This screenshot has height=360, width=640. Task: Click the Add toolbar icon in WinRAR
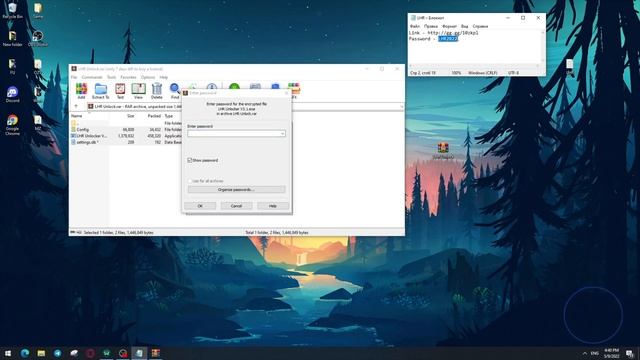[x=81, y=91]
